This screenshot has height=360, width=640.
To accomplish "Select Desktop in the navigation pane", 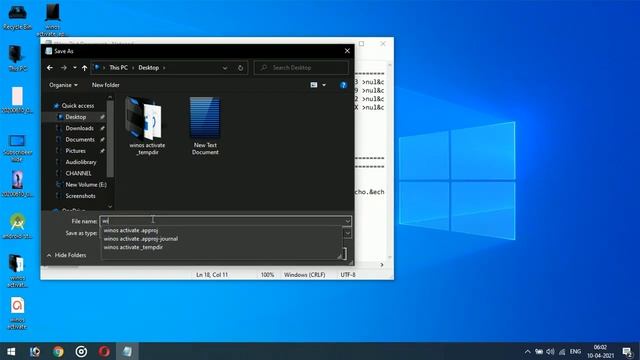I will point(76,117).
